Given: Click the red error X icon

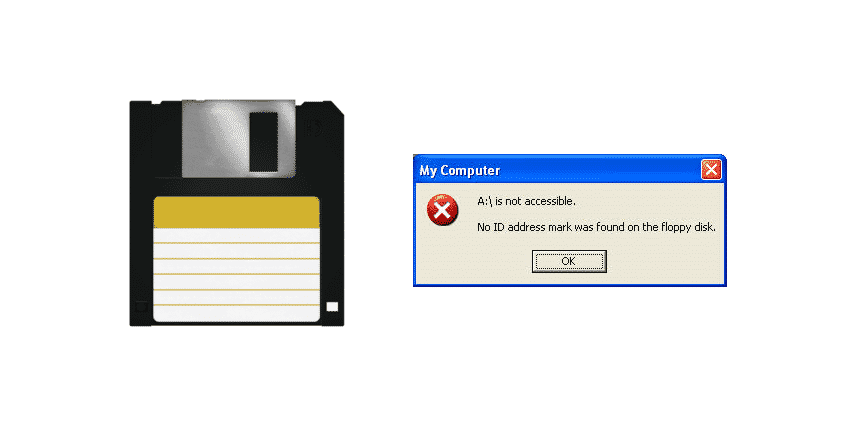Looking at the screenshot, I should pyautogui.click(x=442, y=210).
